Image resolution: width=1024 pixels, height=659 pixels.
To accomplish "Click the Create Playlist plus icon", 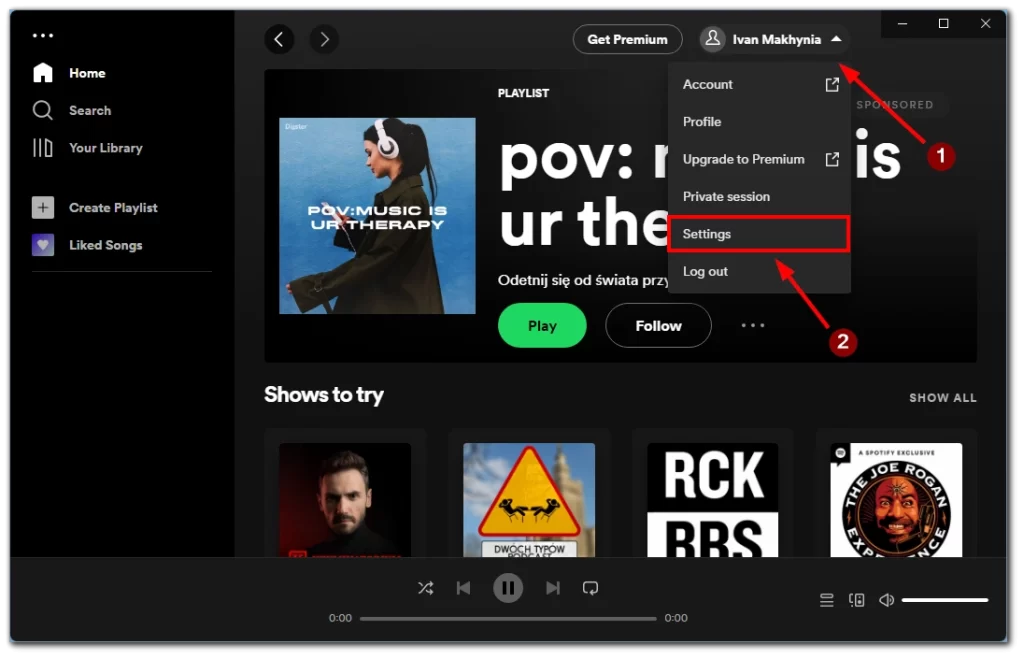I will click(43, 208).
